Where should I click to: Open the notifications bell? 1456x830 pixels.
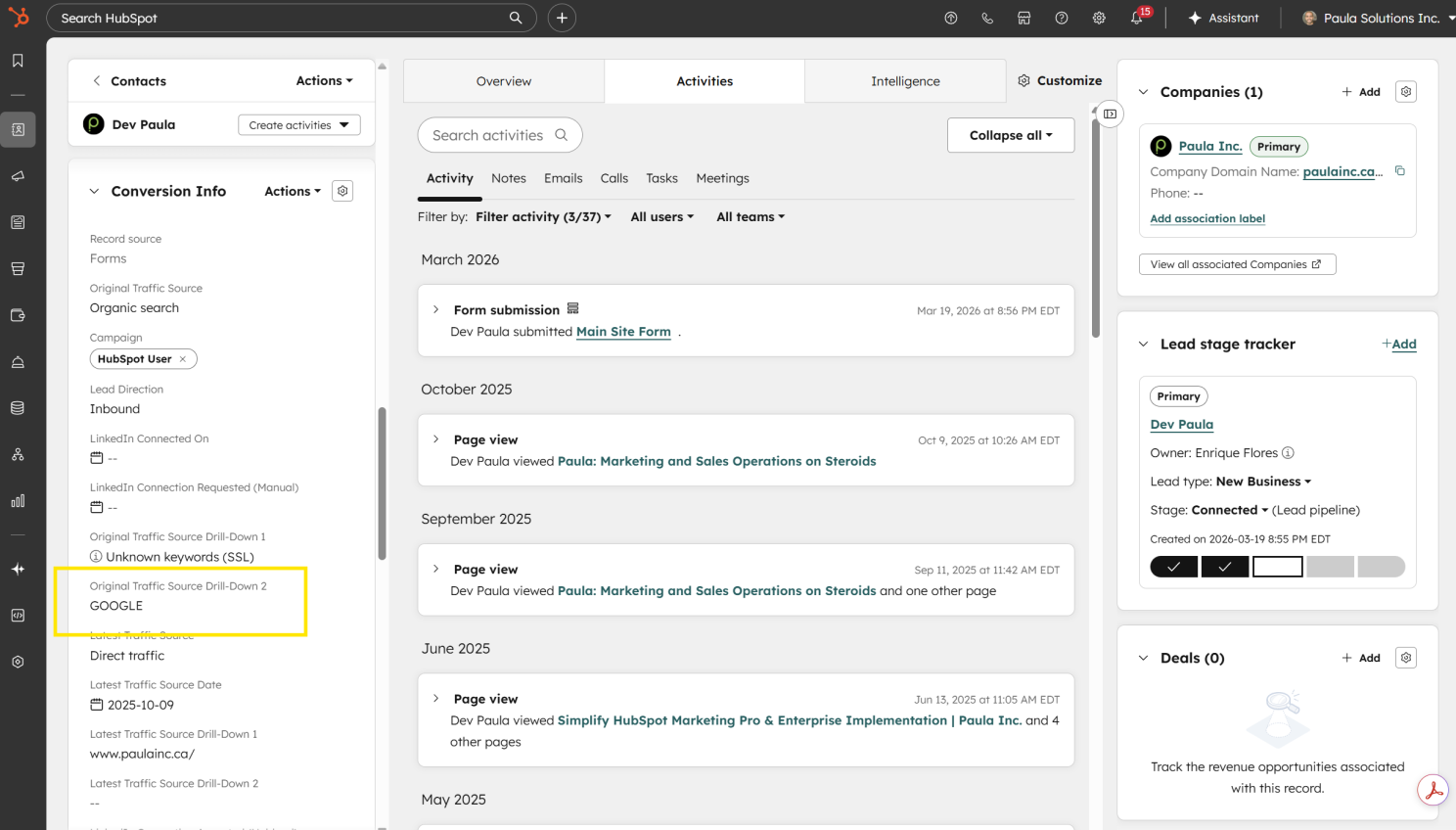(x=1137, y=18)
